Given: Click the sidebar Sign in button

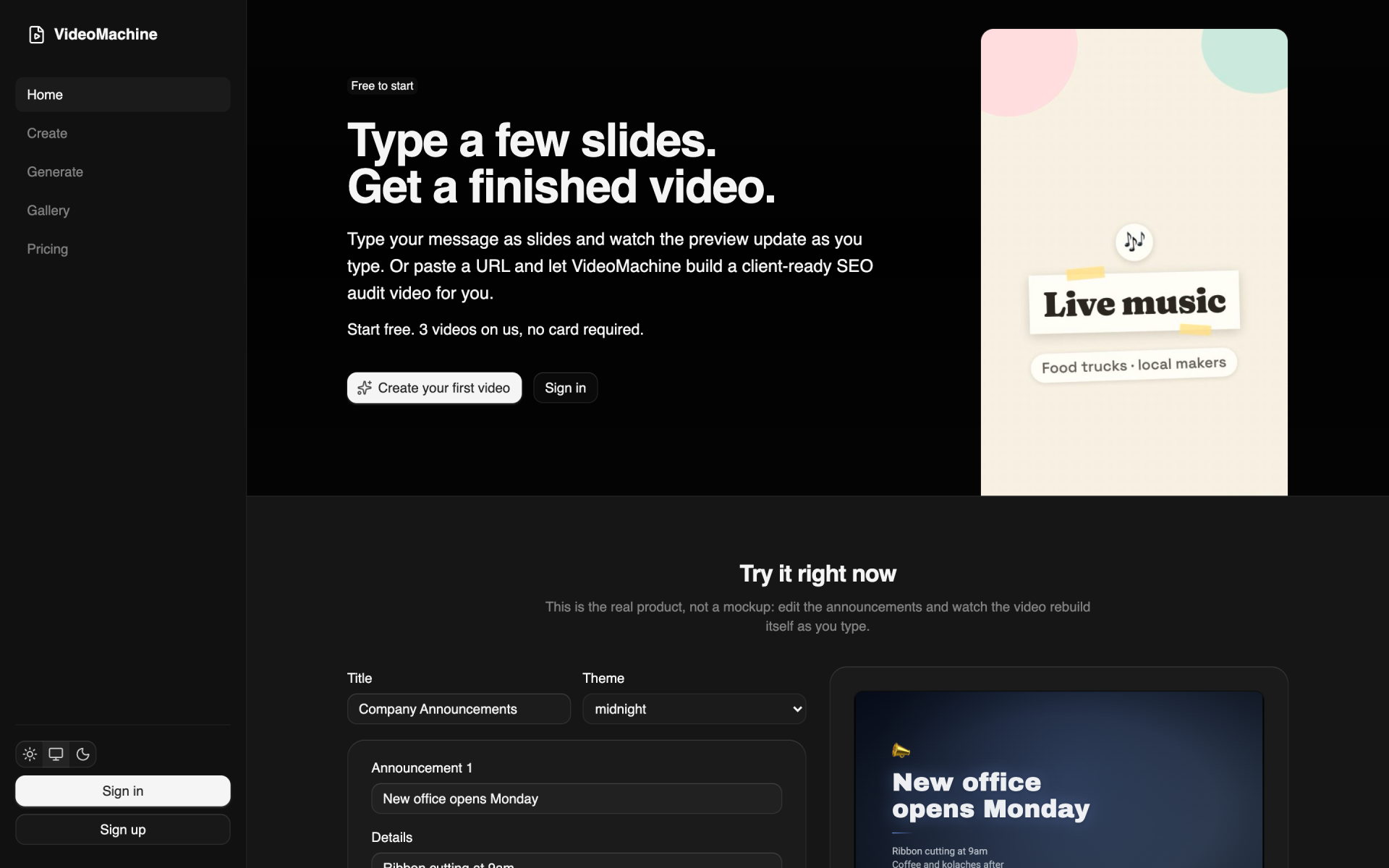Looking at the screenshot, I should (123, 791).
